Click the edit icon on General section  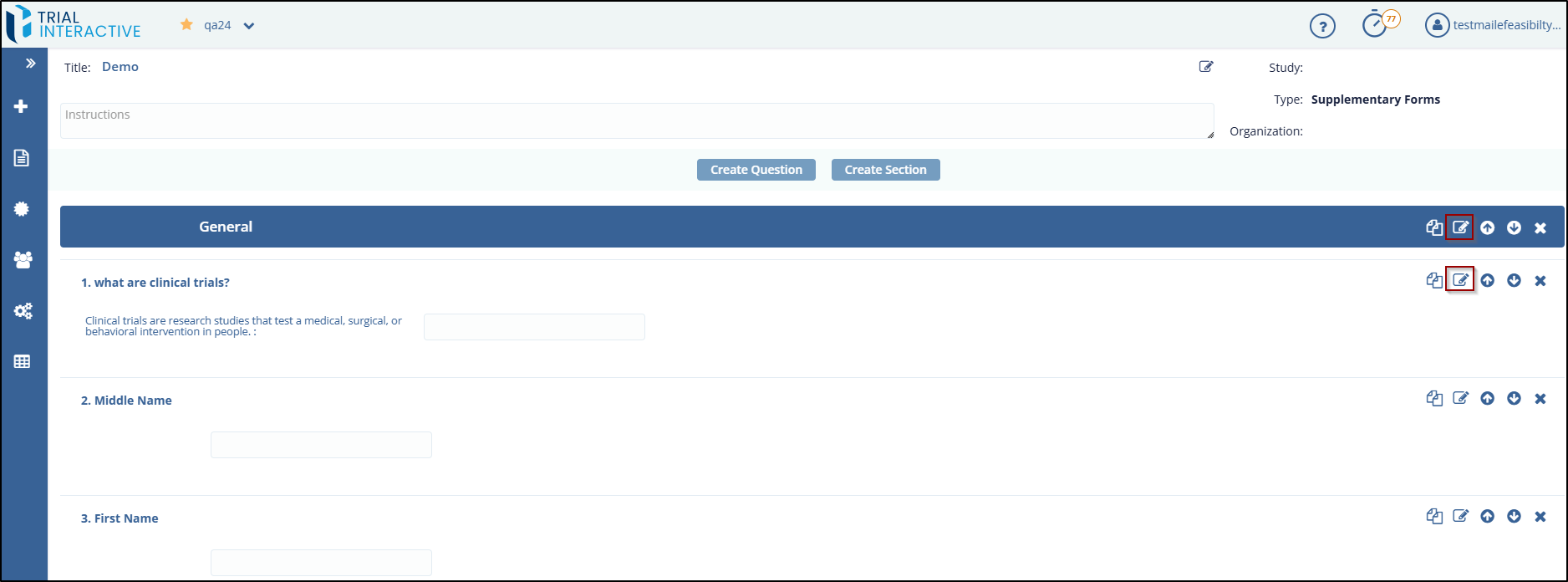point(1459,227)
